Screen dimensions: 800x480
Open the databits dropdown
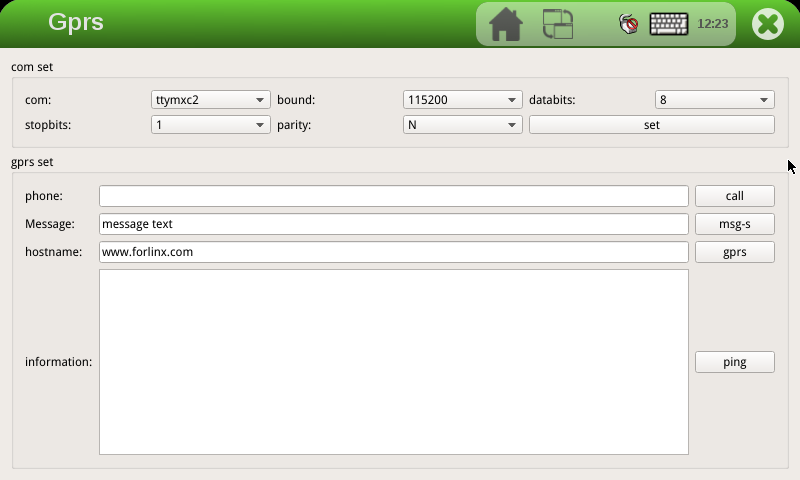click(715, 100)
